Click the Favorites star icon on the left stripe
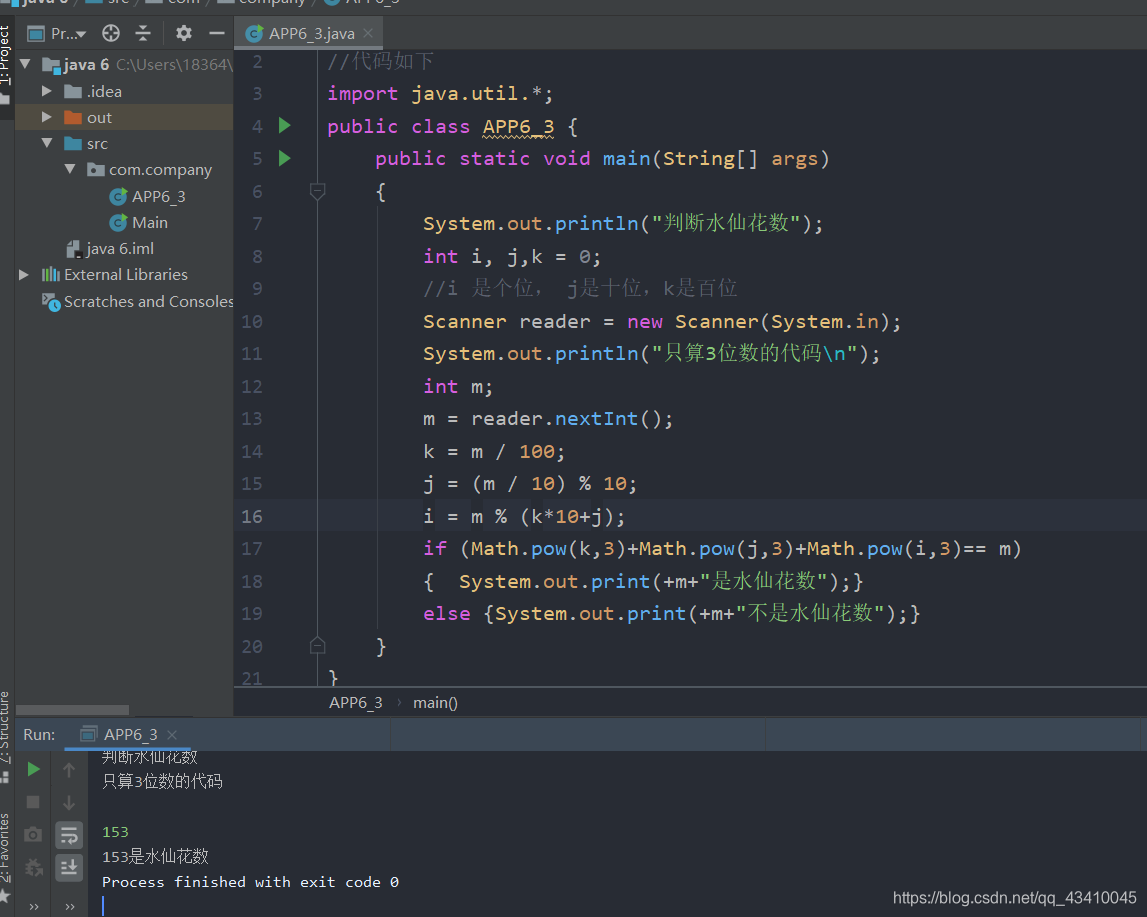The height and width of the screenshot is (917, 1147). pos(4,896)
